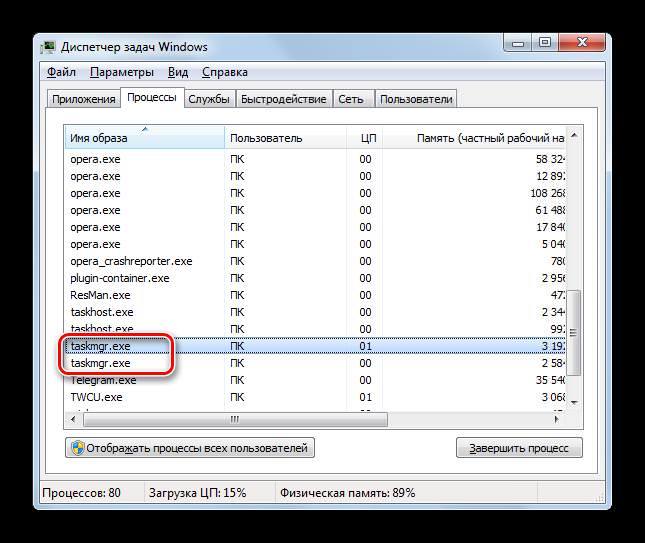The image size is (645, 543).
Task: Sort by Память column header
Action: coord(474,138)
